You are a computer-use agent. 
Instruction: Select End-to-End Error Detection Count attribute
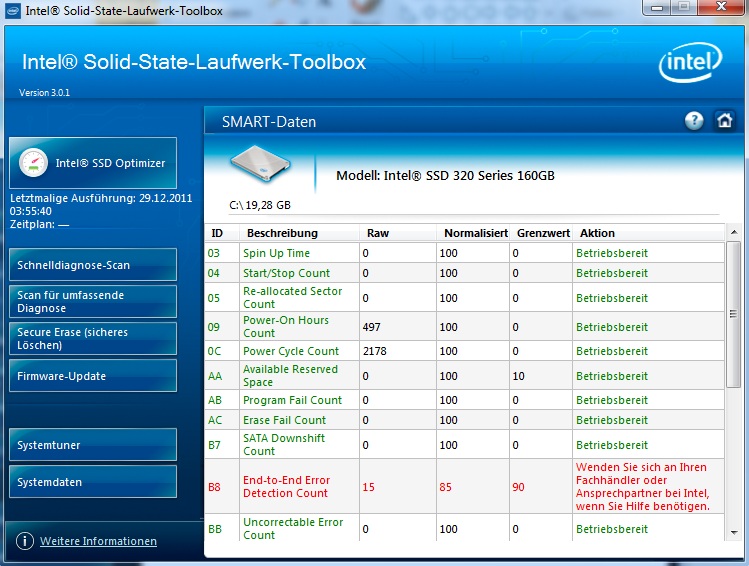(286, 487)
